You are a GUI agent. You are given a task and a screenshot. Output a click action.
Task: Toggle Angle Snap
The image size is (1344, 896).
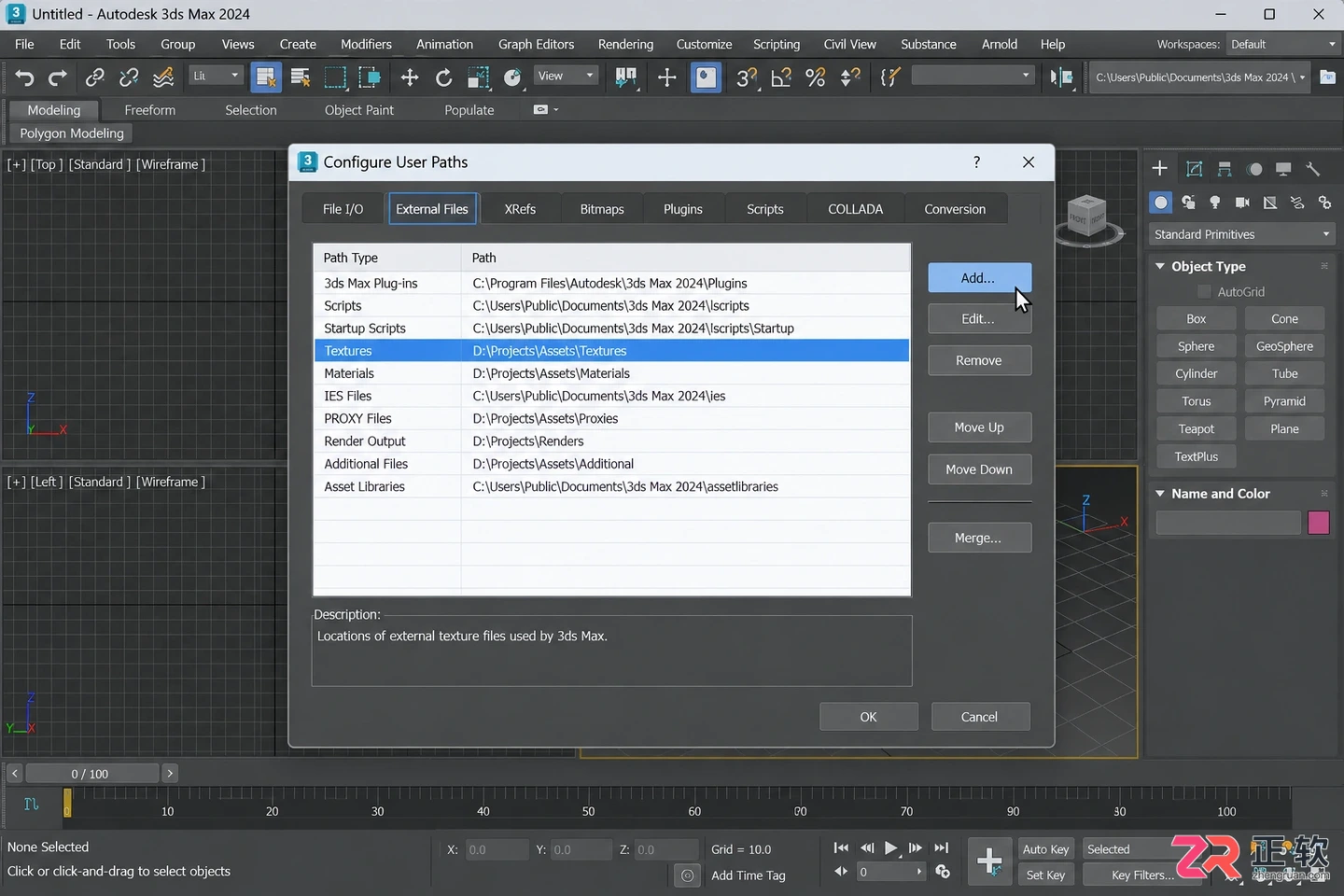pos(781,77)
